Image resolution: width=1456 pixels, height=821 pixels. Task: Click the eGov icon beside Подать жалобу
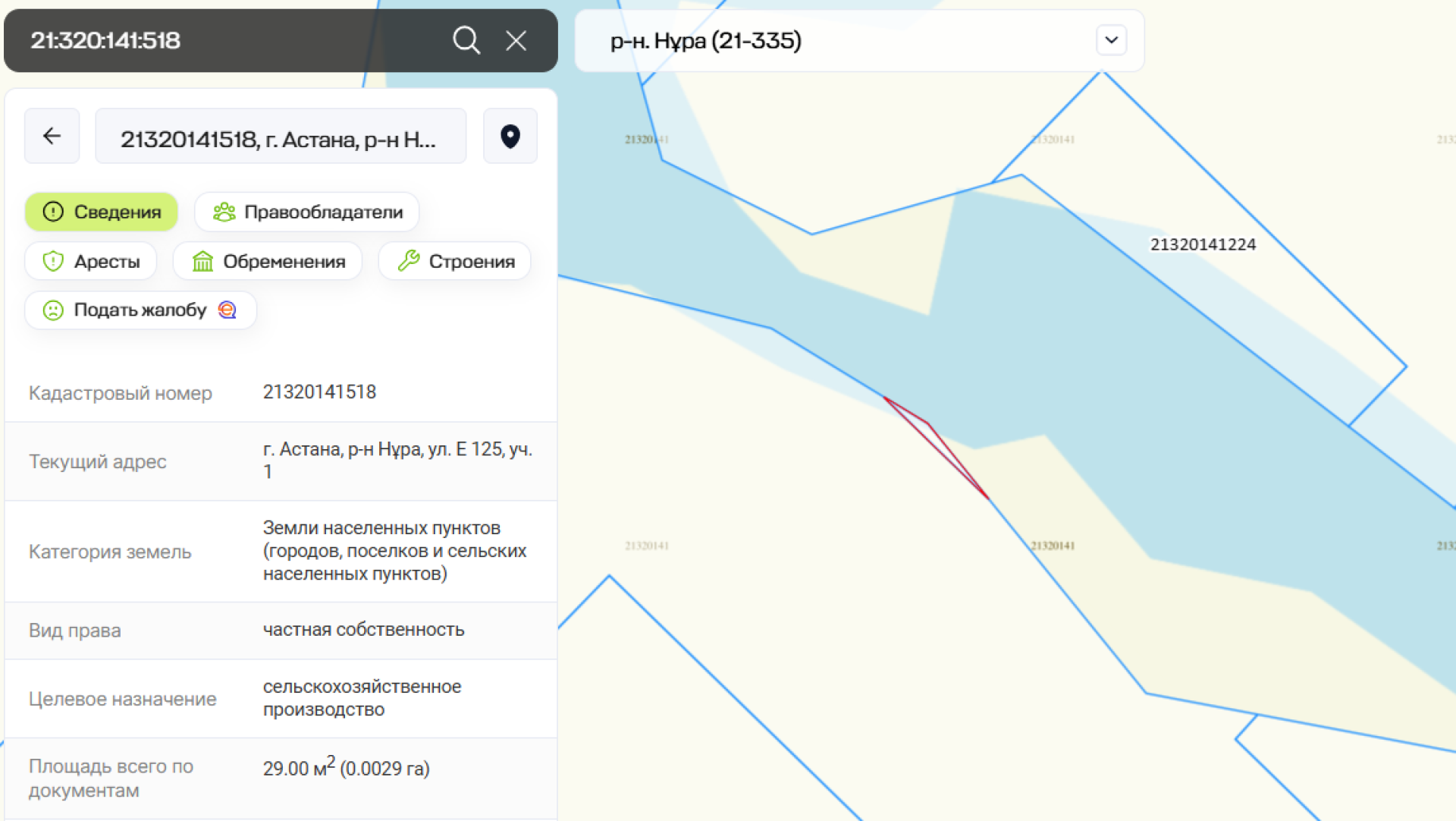coord(227,310)
